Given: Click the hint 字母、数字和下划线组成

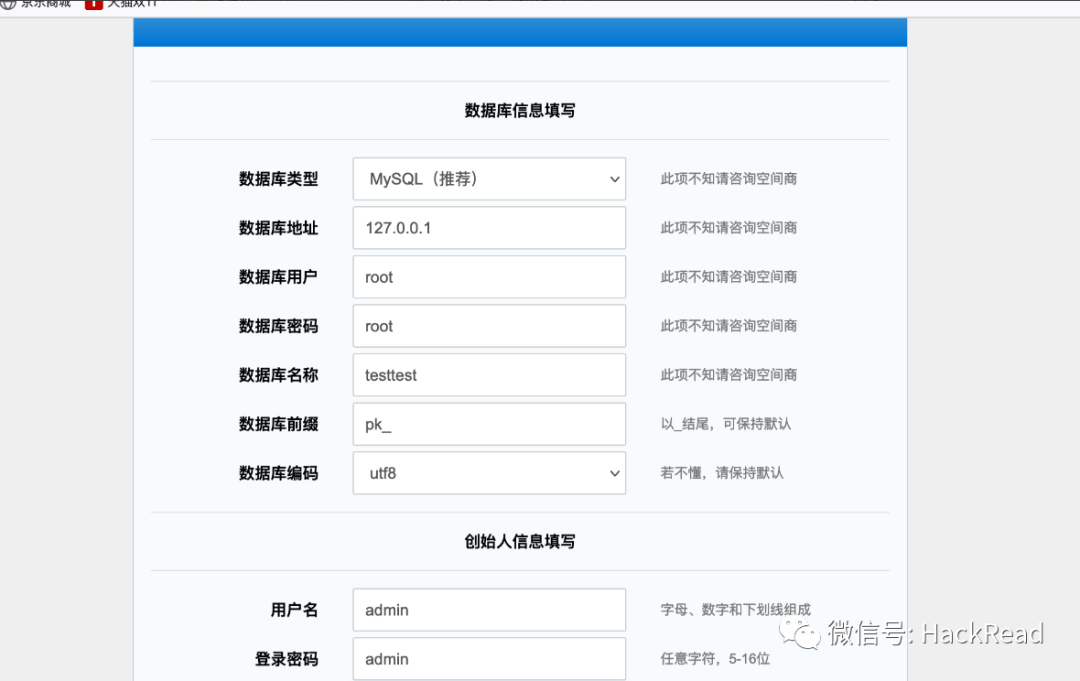Looking at the screenshot, I should [x=736, y=609].
